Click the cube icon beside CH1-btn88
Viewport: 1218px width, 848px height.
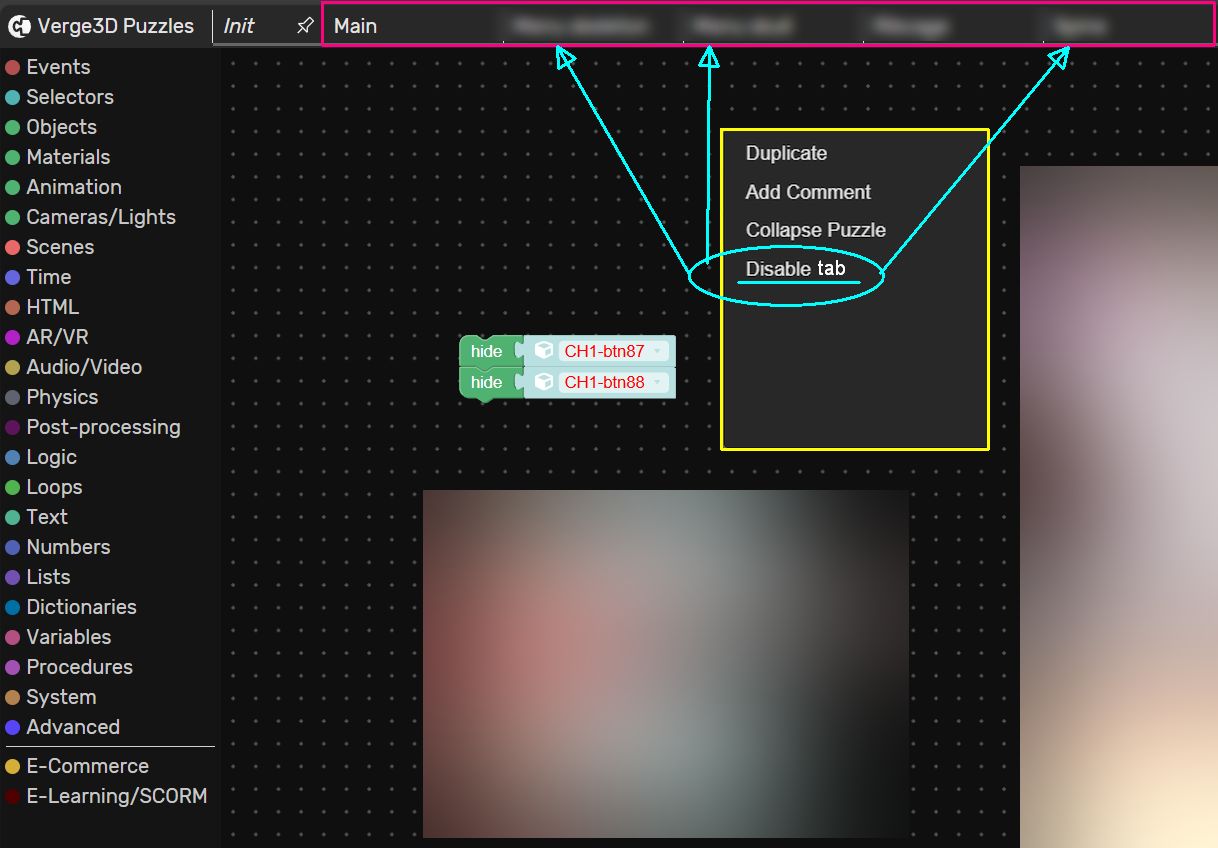click(x=544, y=382)
